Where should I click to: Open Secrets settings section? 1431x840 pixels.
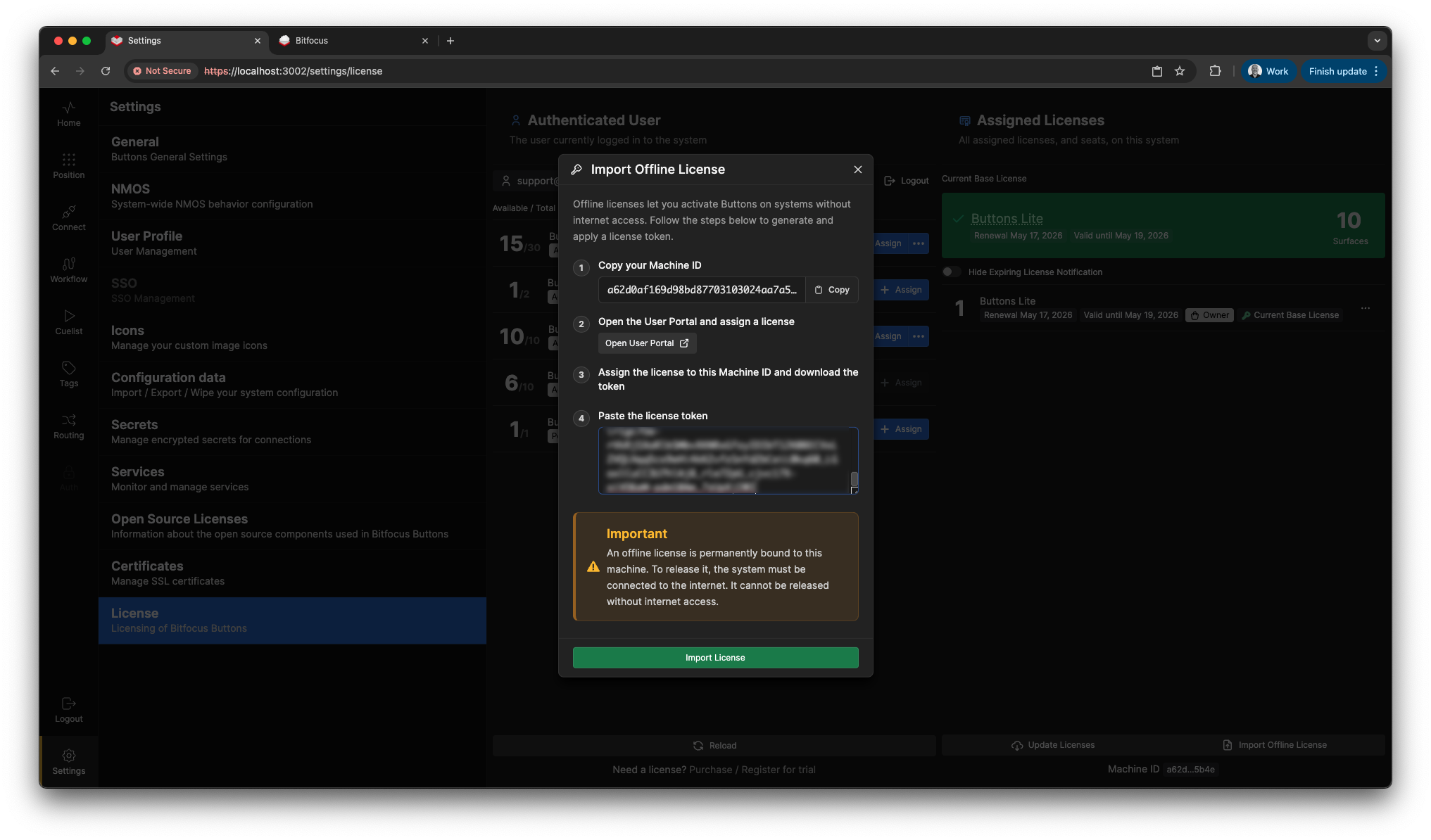(x=292, y=432)
